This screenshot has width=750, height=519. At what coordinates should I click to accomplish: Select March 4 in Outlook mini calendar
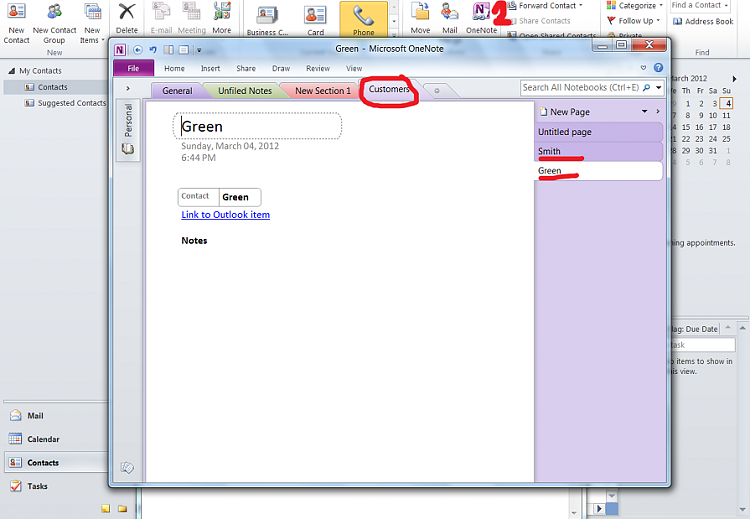coord(728,103)
